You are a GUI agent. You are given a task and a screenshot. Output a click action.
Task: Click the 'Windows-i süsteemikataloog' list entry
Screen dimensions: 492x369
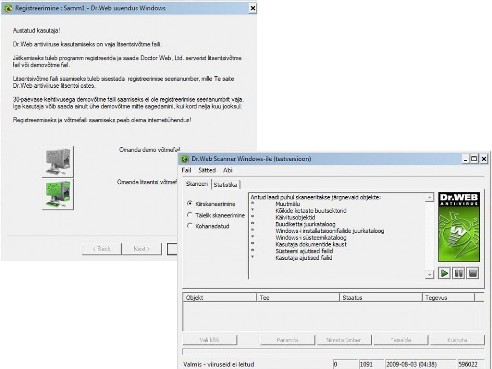311,238
